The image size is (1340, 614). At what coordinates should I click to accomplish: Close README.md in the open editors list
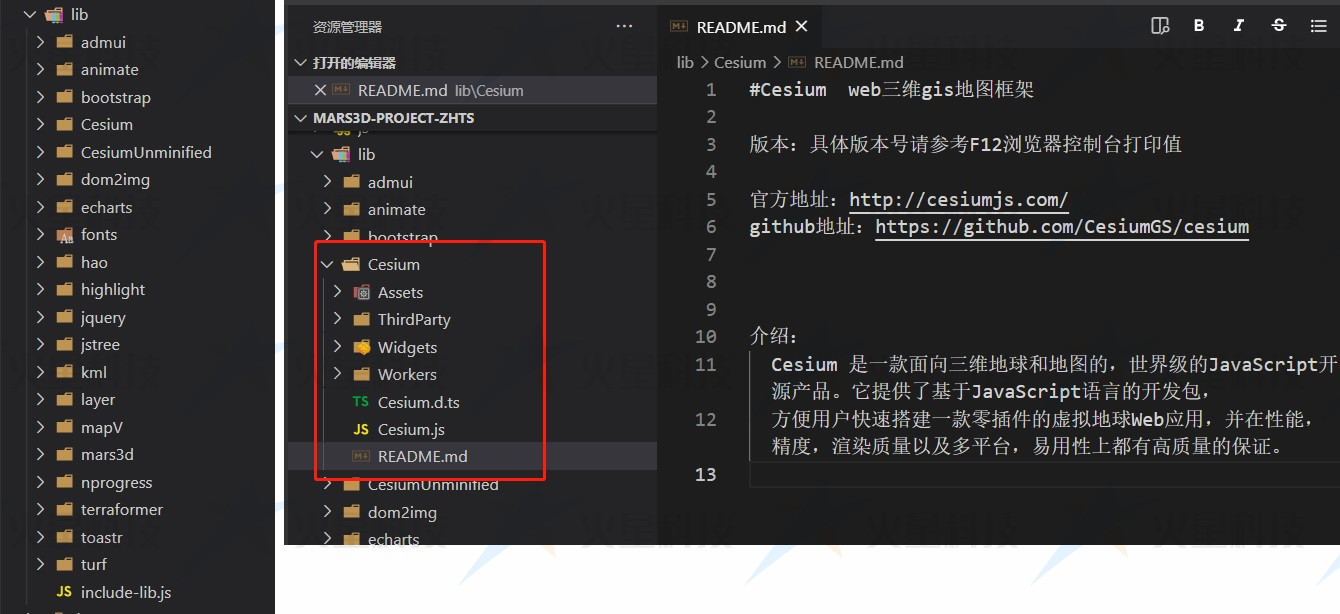pos(320,90)
